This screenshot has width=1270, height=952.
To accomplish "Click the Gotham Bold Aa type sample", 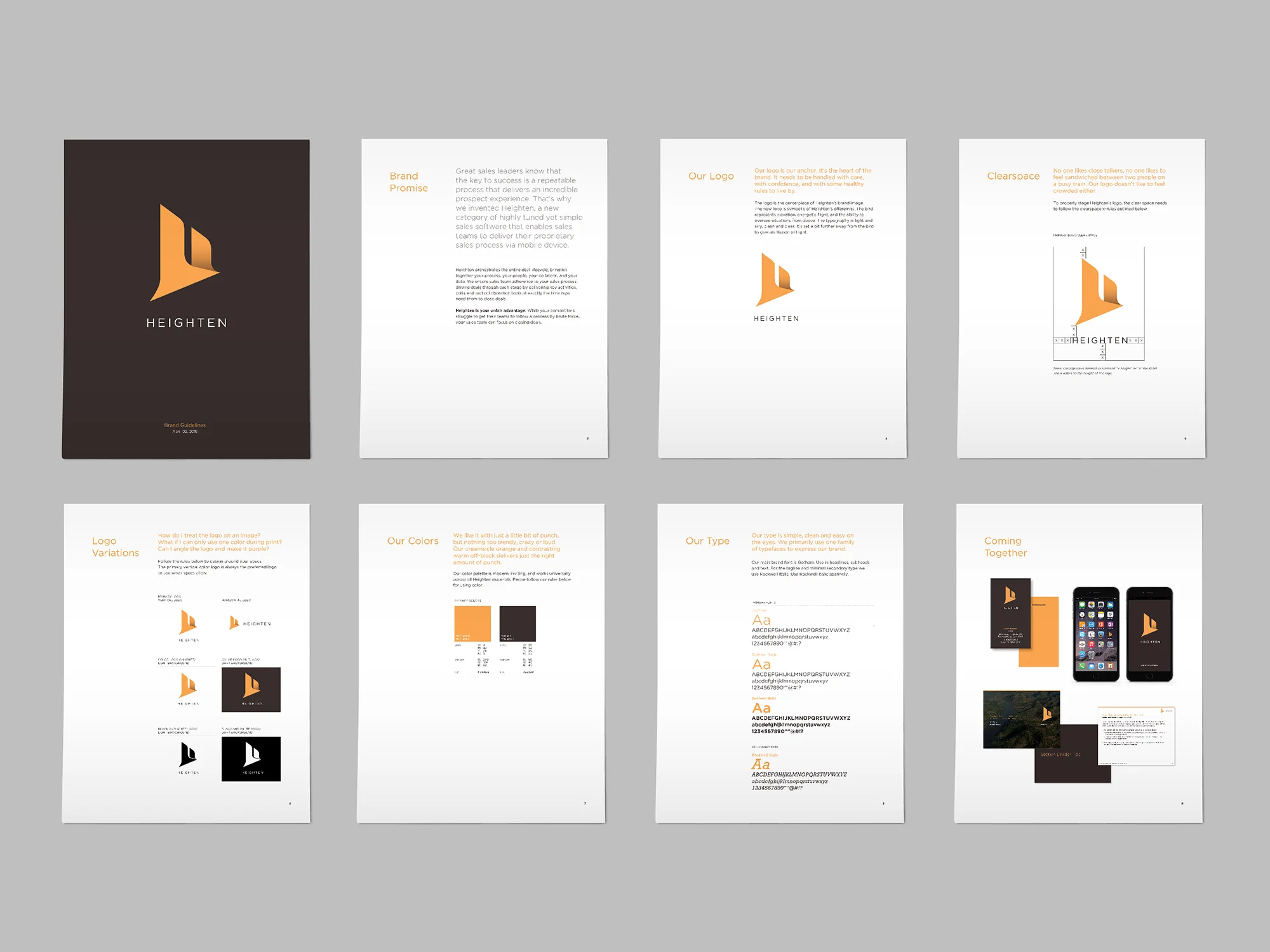I will point(761,708).
